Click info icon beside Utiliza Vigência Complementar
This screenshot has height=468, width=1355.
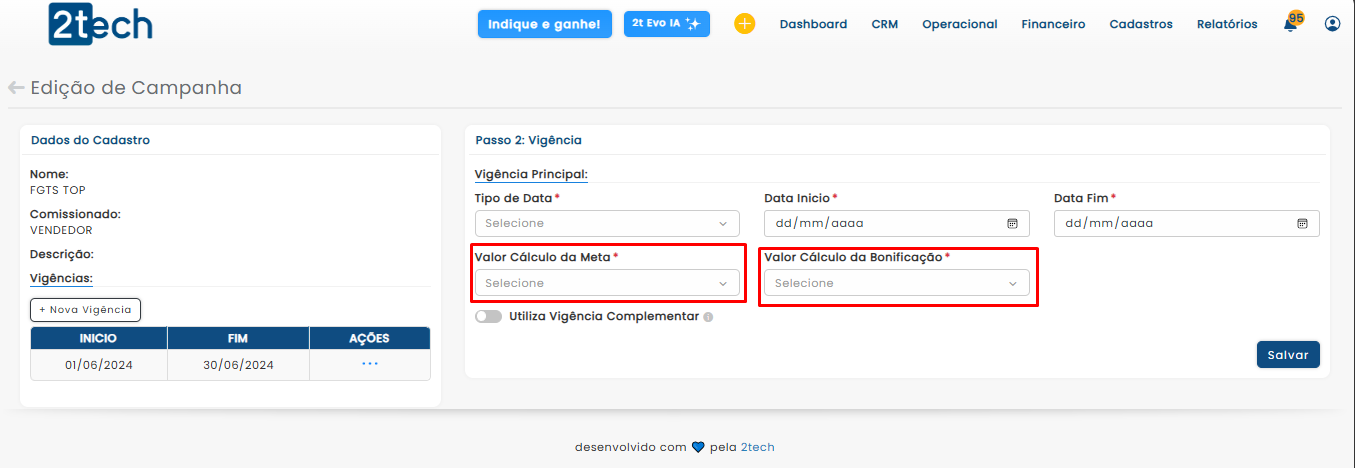(x=708, y=317)
